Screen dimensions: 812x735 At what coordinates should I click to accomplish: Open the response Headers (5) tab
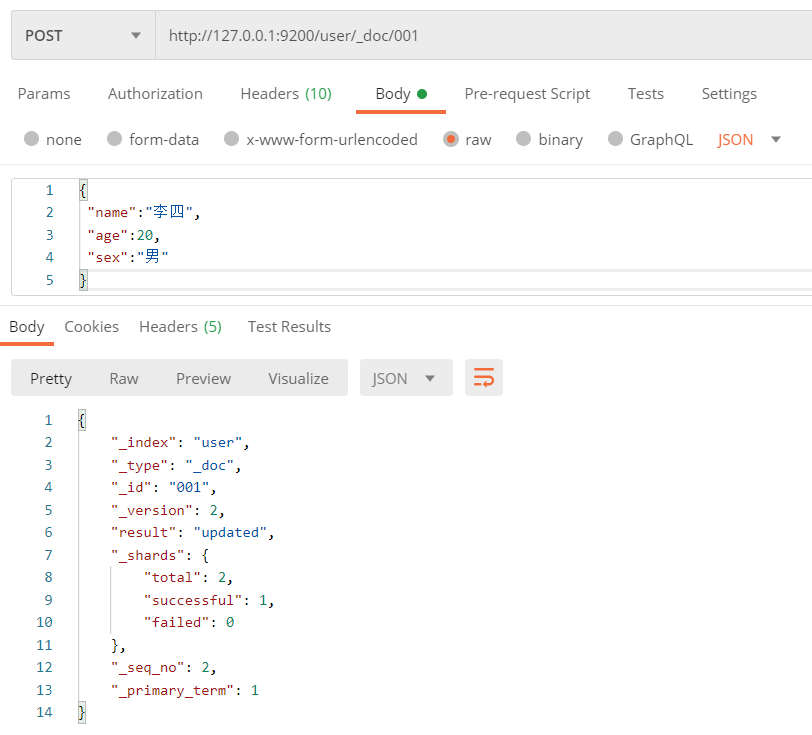click(180, 327)
